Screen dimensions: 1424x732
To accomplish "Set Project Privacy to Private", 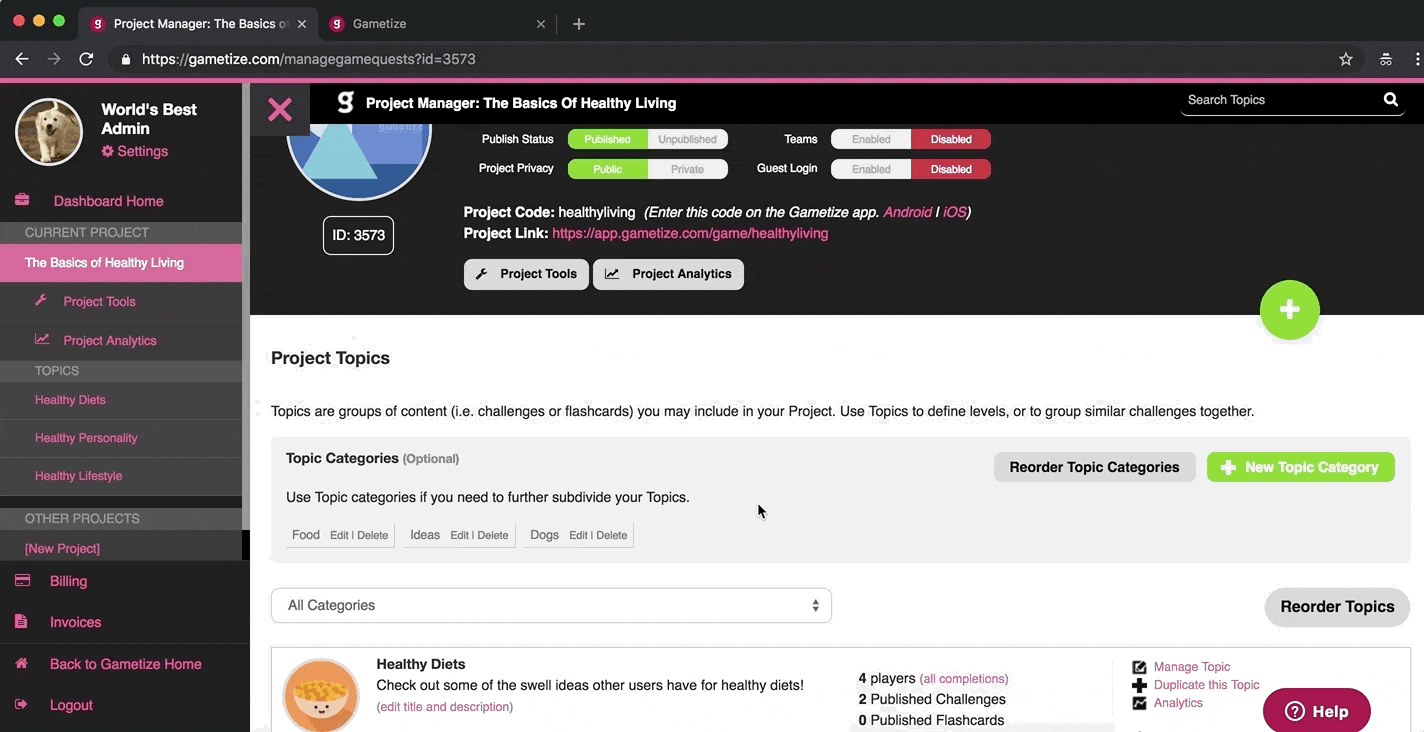I will 687,169.
